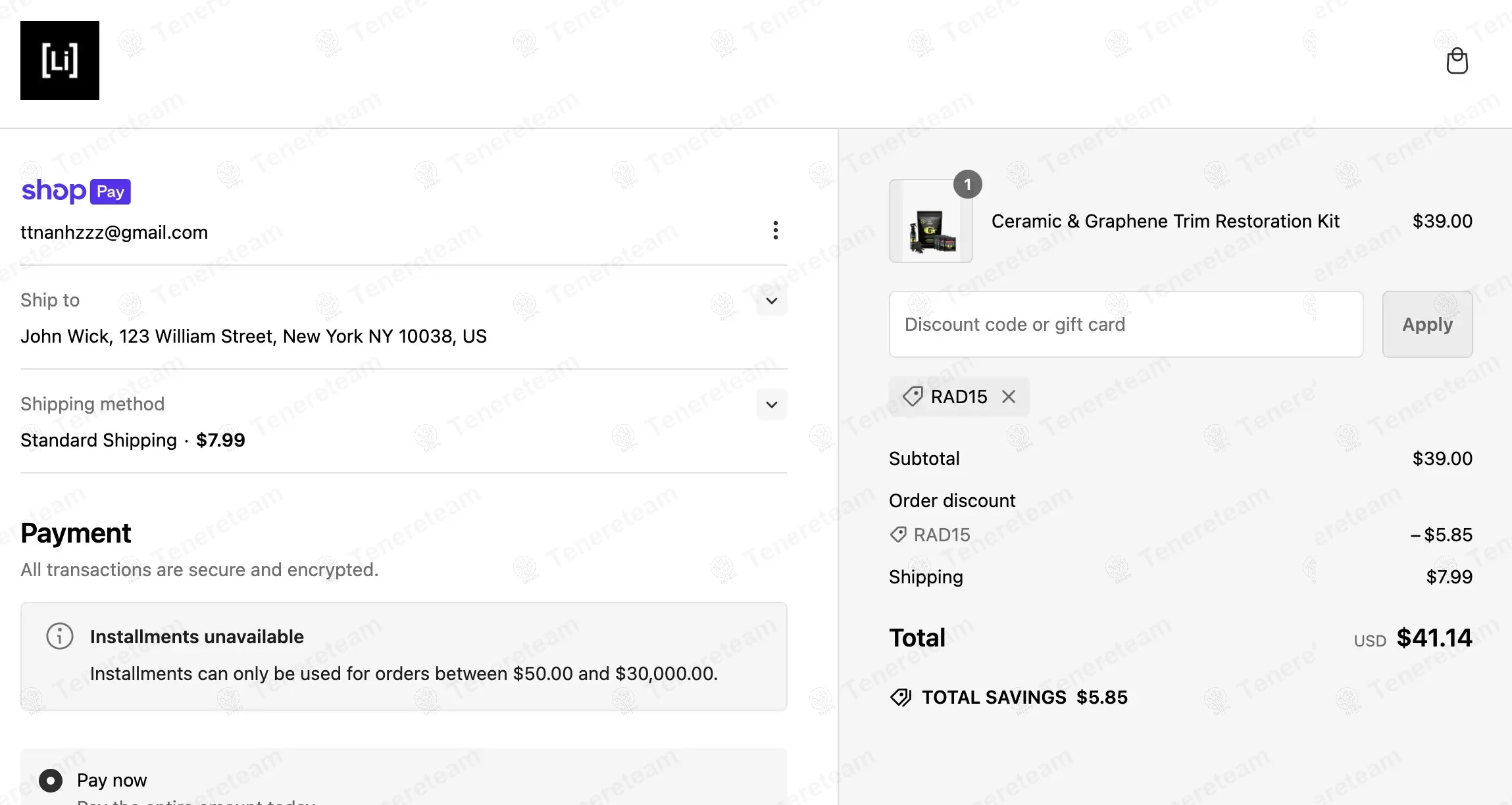Select the Pay now radio option
This screenshot has width=1512, height=805.
51,781
